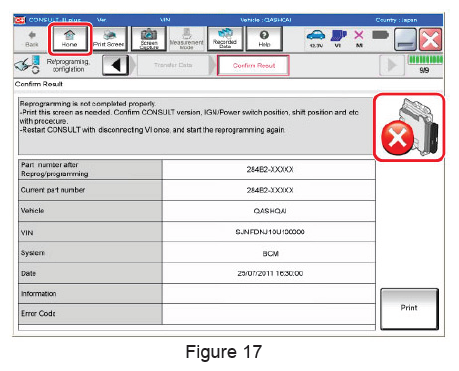Screen dimensions: 459x371
Task: Click the ECU reprogramming failed icon
Action: tap(409, 127)
